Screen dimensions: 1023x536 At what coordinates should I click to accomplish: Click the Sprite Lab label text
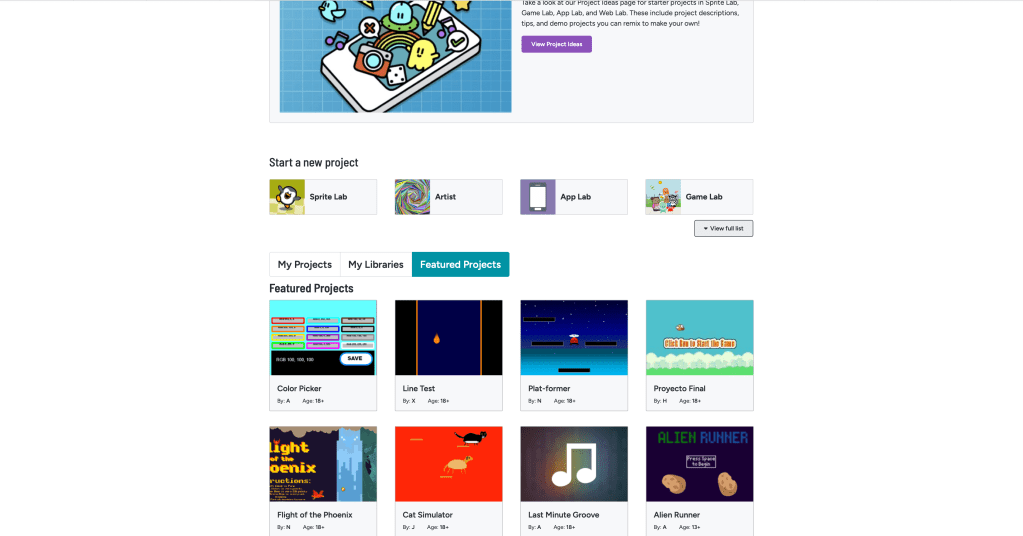click(328, 197)
